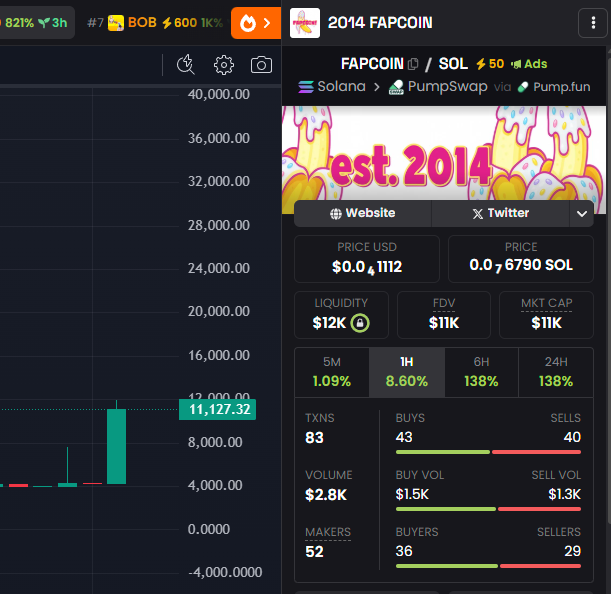Open chart settings gear
611x594 pixels.
click(x=224, y=65)
